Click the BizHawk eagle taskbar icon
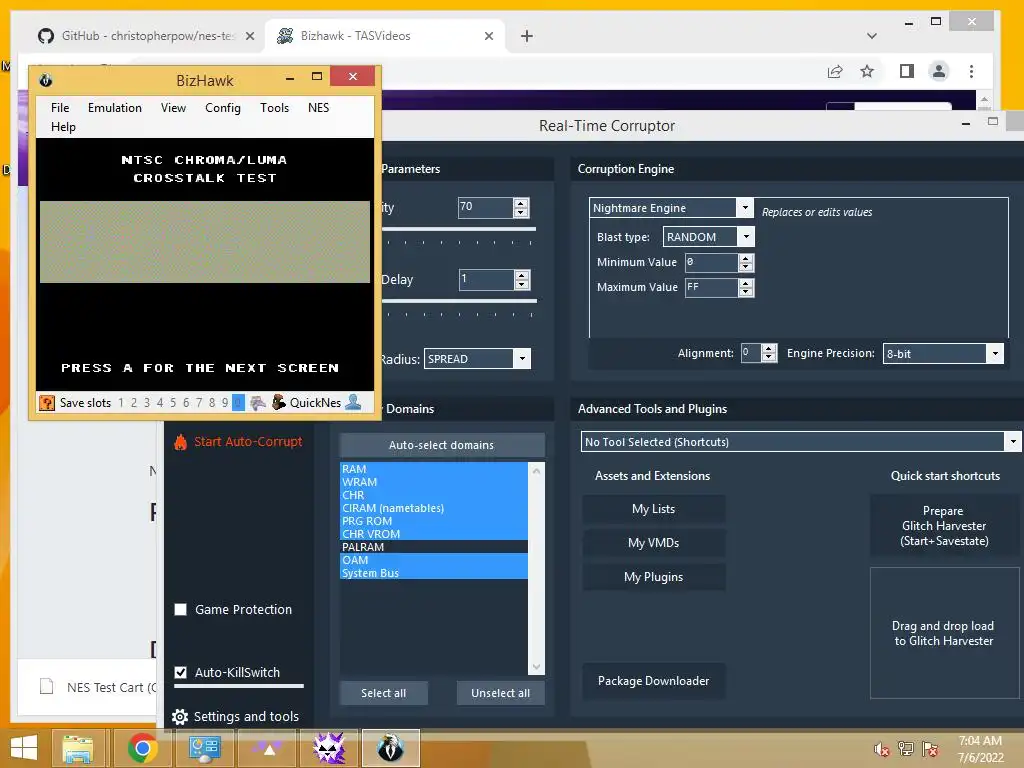Screen dimensions: 1024x768 click(x=391, y=748)
